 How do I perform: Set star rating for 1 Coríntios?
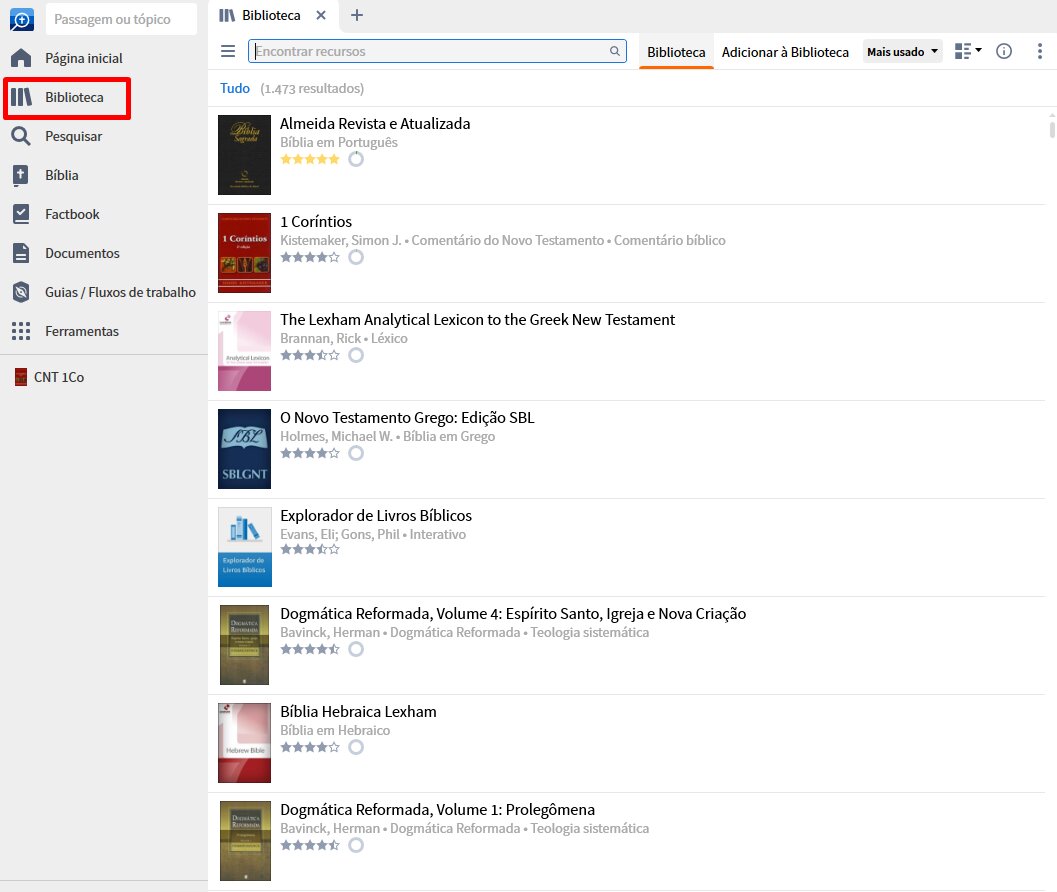[310, 257]
